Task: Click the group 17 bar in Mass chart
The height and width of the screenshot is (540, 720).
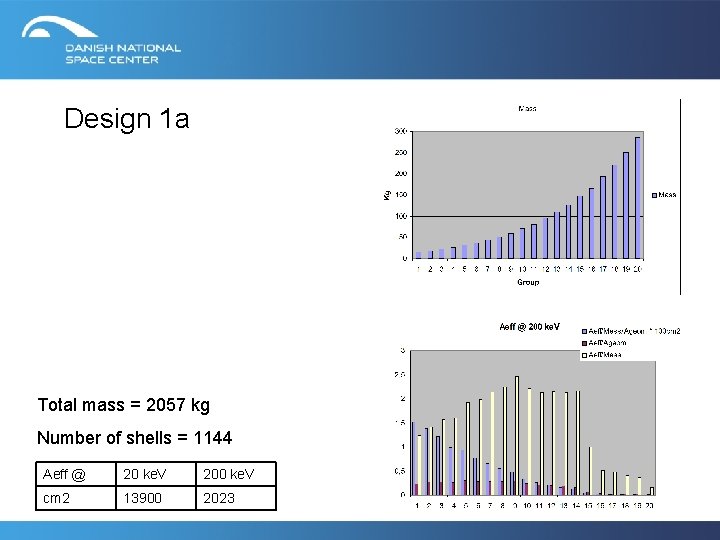Action: [603, 218]
